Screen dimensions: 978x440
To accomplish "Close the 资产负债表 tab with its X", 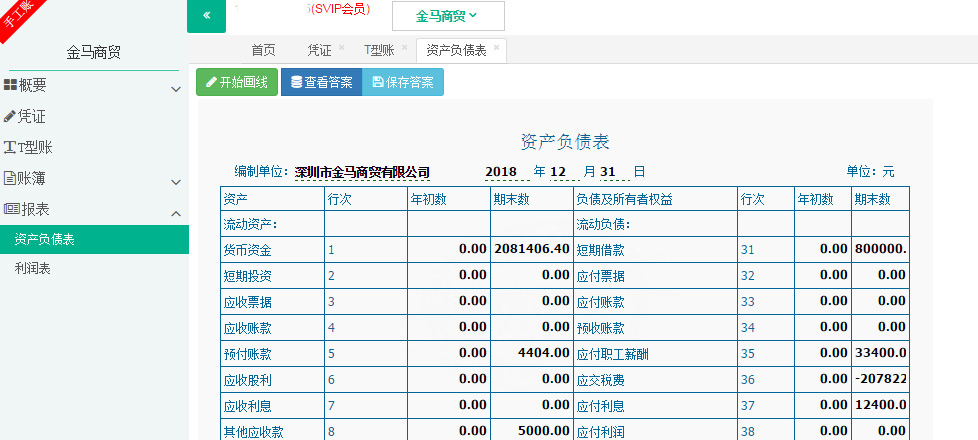I will pyautogui.click(x=497, y=46).
